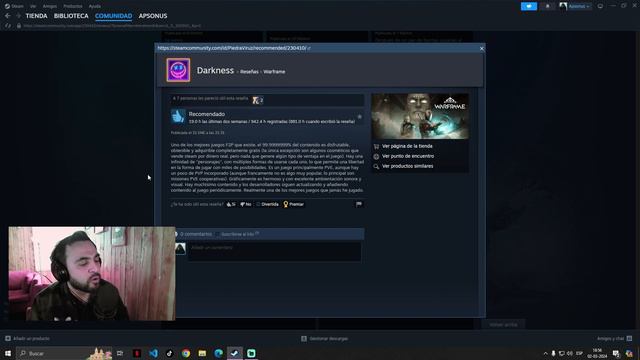This screenshot has height=360, width=640.
Task: Open the Windows Start menu
Action: 8,353
